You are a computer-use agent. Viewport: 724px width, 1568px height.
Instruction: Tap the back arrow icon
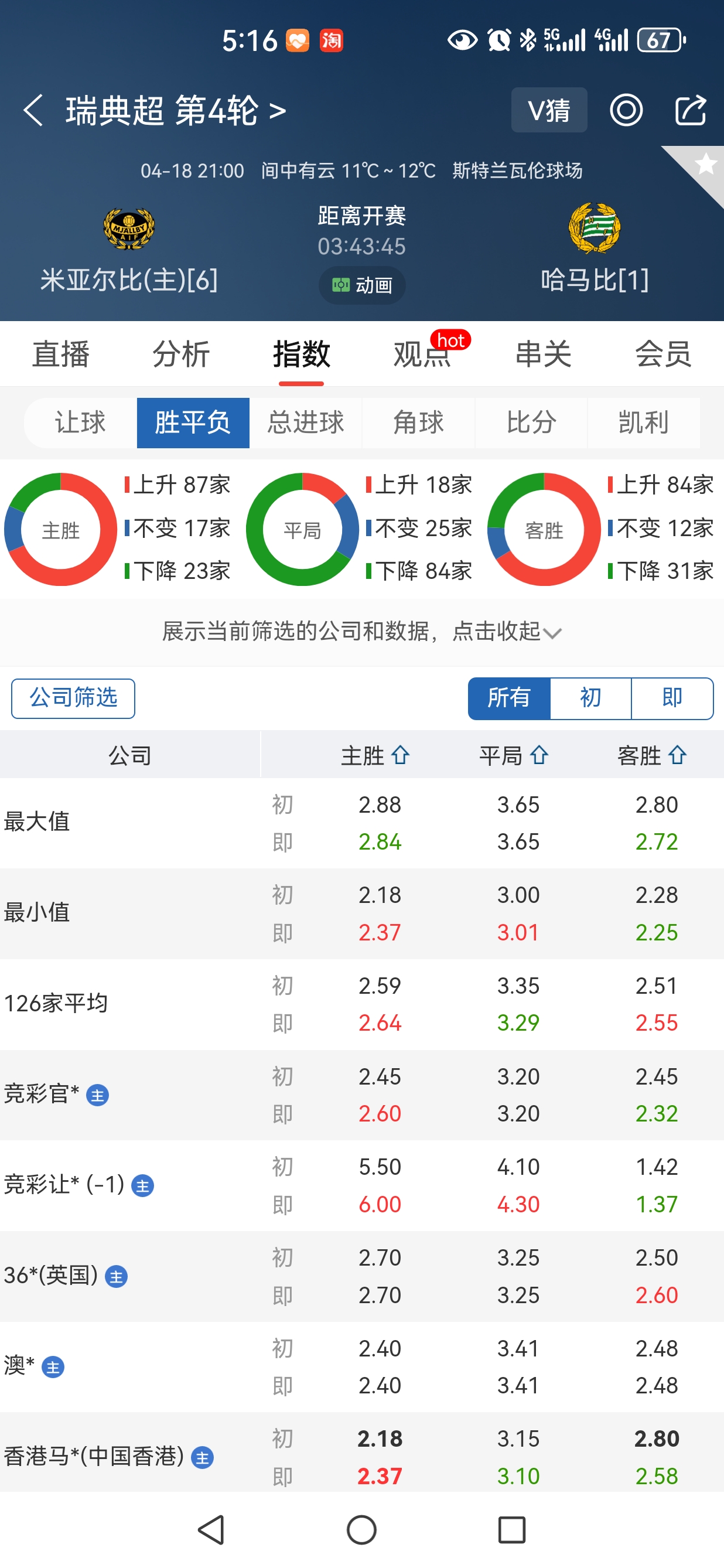click(33, 111)
